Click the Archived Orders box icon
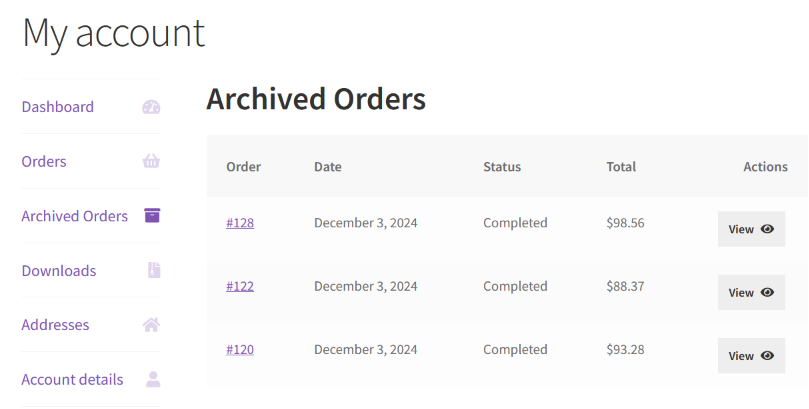The width and height of the screenshot is (809, 409). point(152,215)
